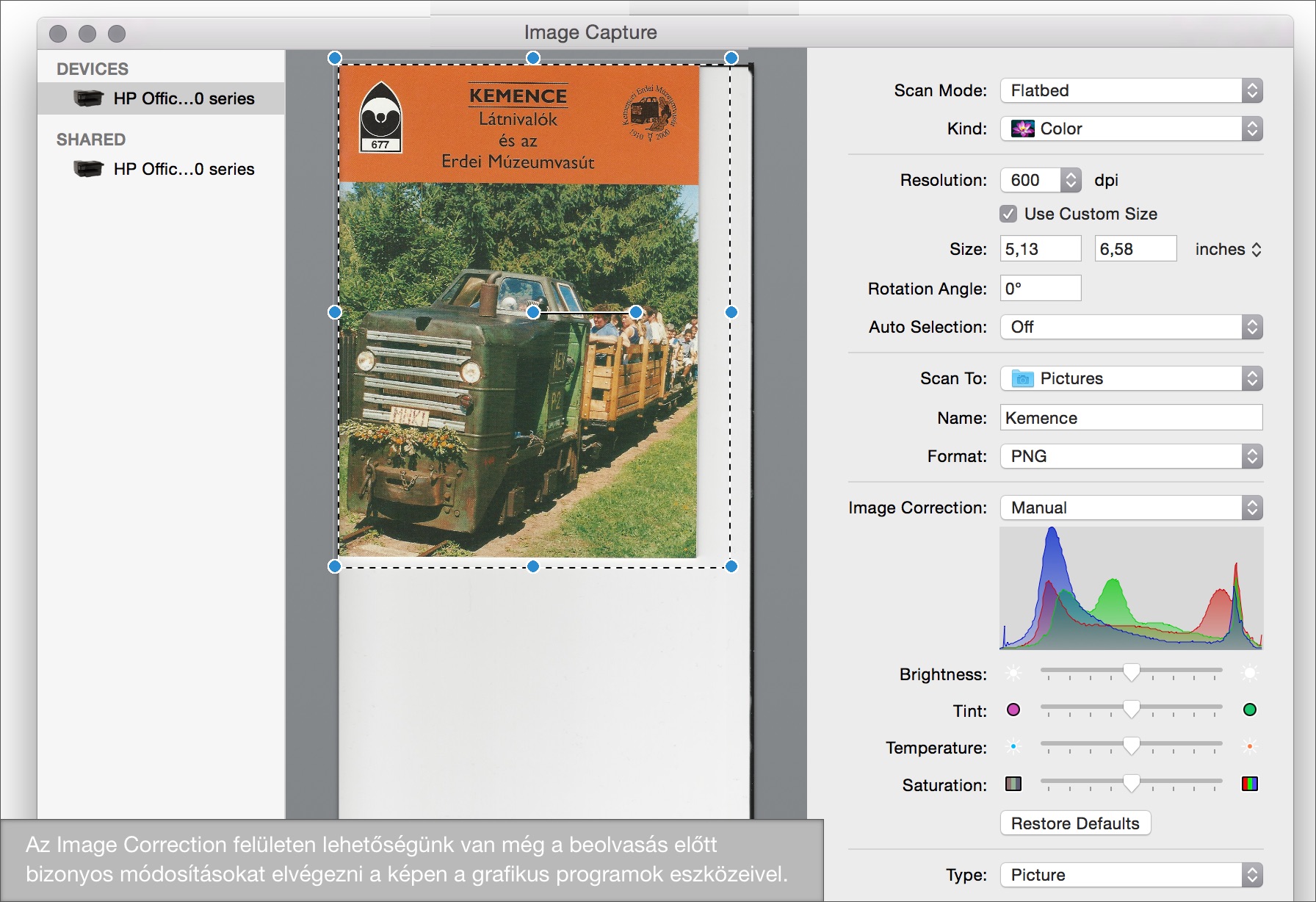
Task: Click the Resolution dpi stepper
Action: (x=1071, y=180)
